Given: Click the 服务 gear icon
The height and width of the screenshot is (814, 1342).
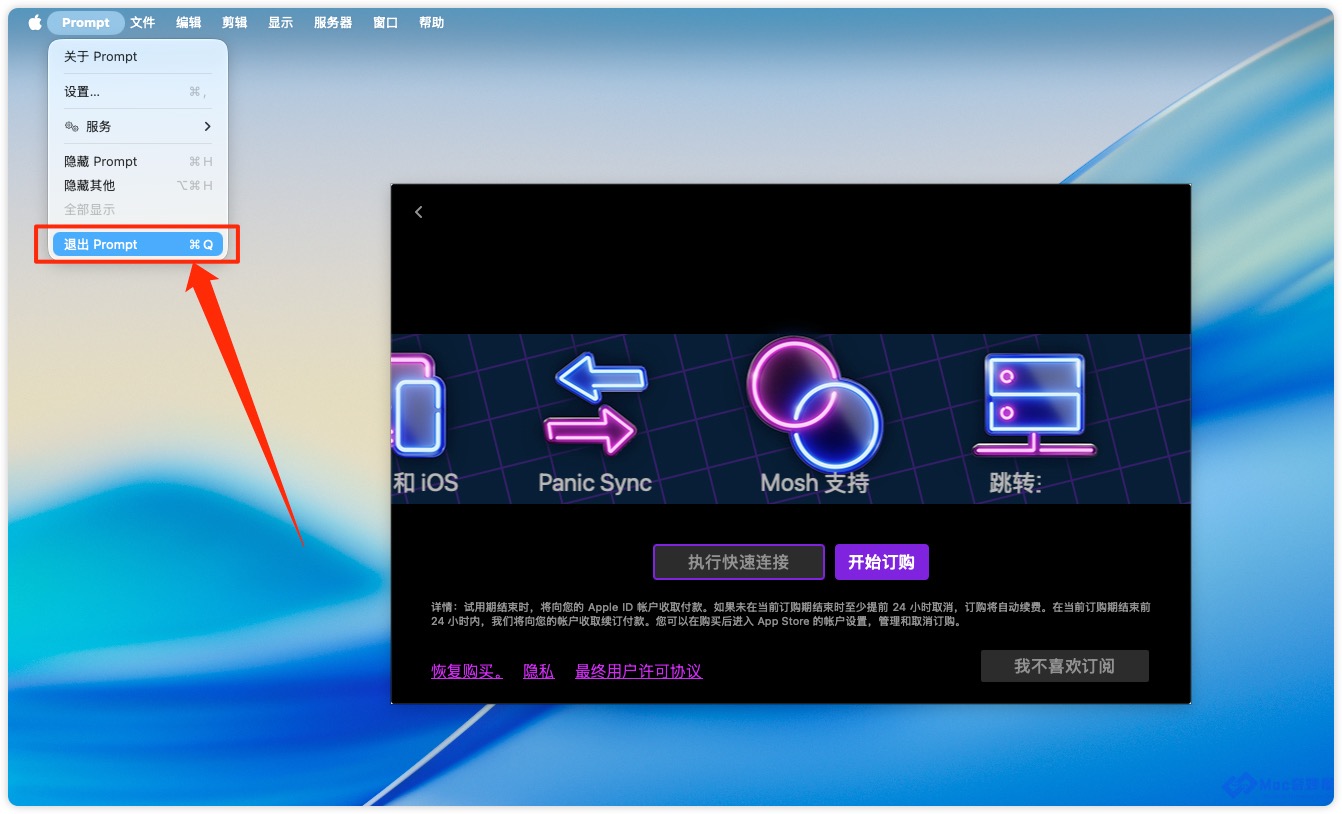Looking at the screenshot, I should click(72, 126).
